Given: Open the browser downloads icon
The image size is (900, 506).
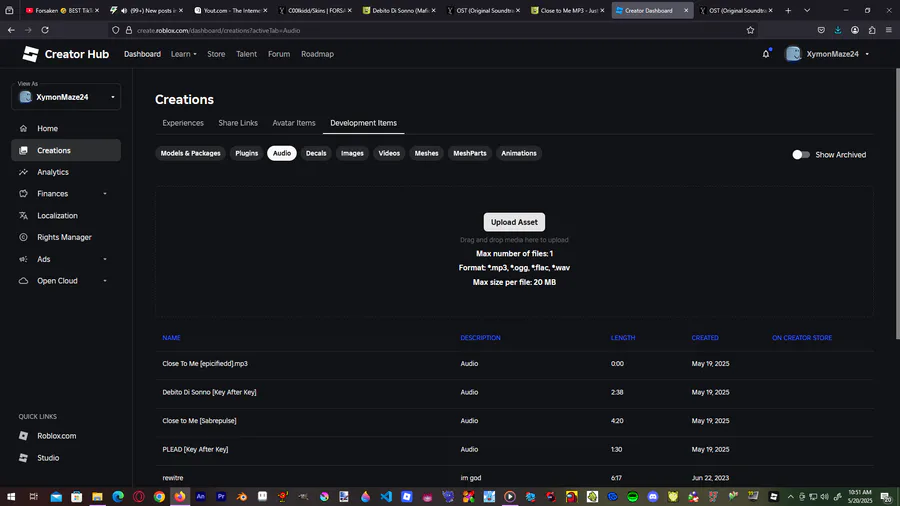Looking at the screenshot, I should pos(838,30).
